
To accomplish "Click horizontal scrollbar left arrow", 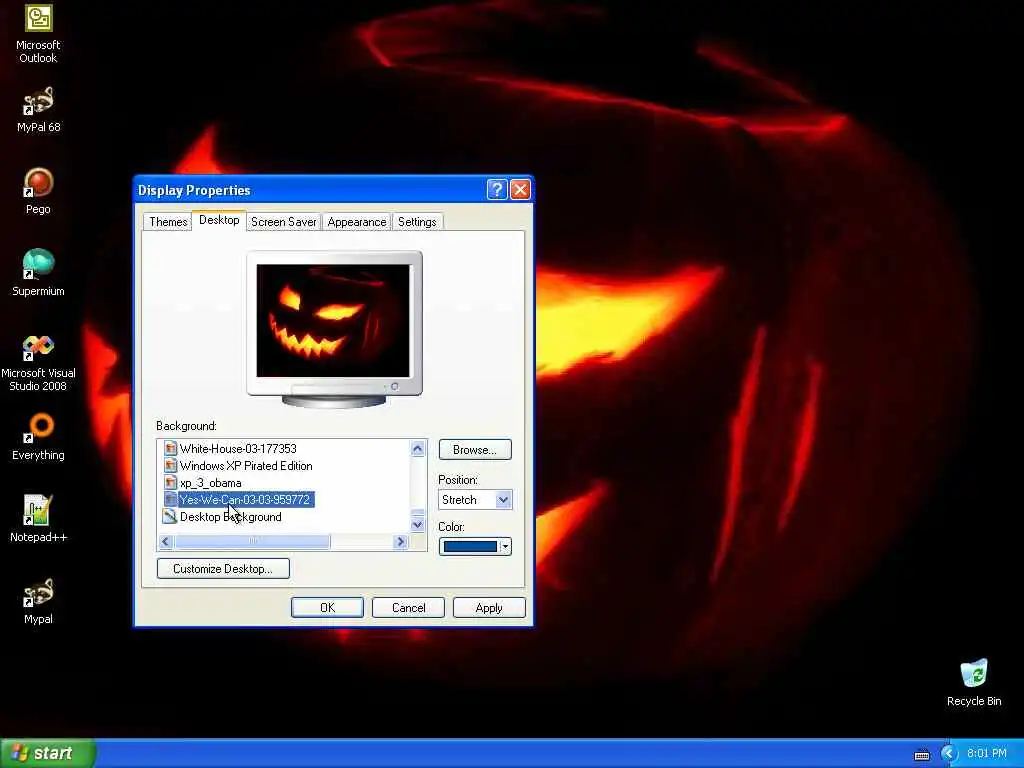I will 165,541.
